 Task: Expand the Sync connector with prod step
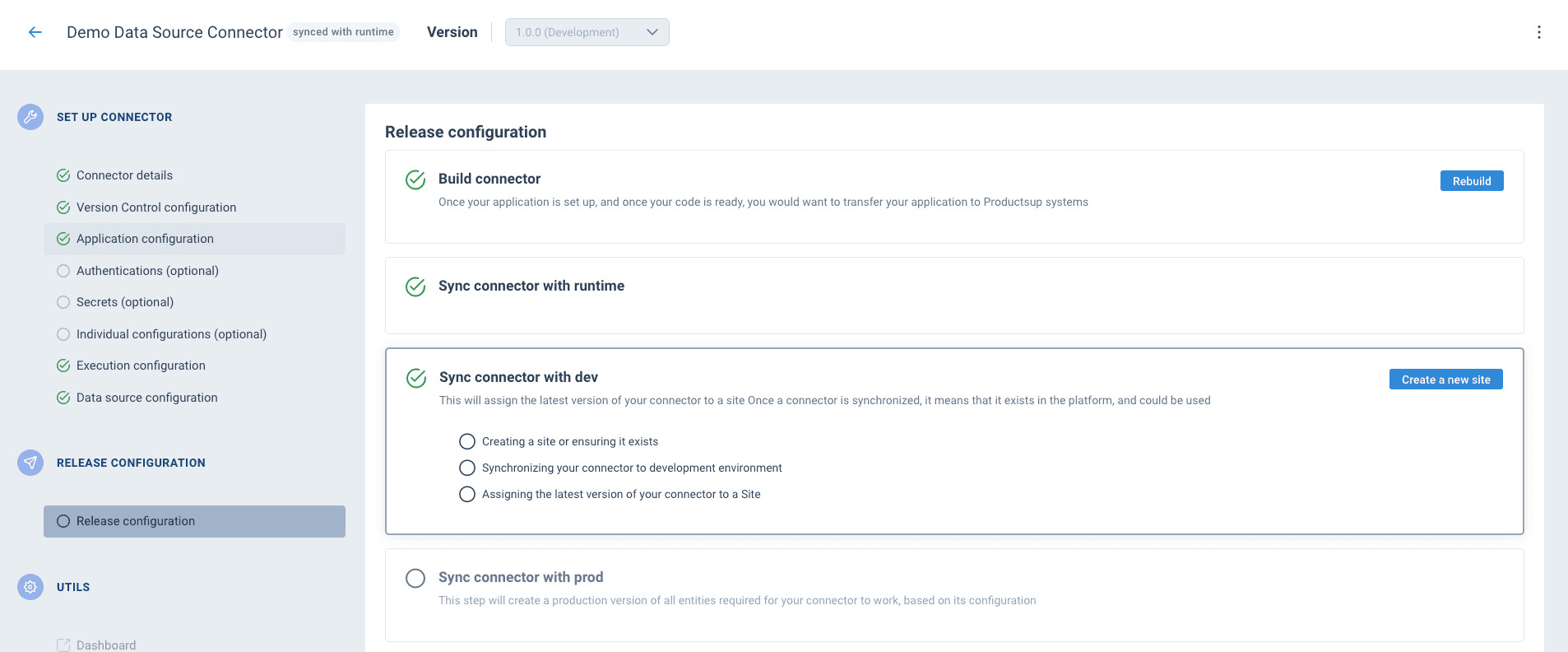(x=520, y=577)
